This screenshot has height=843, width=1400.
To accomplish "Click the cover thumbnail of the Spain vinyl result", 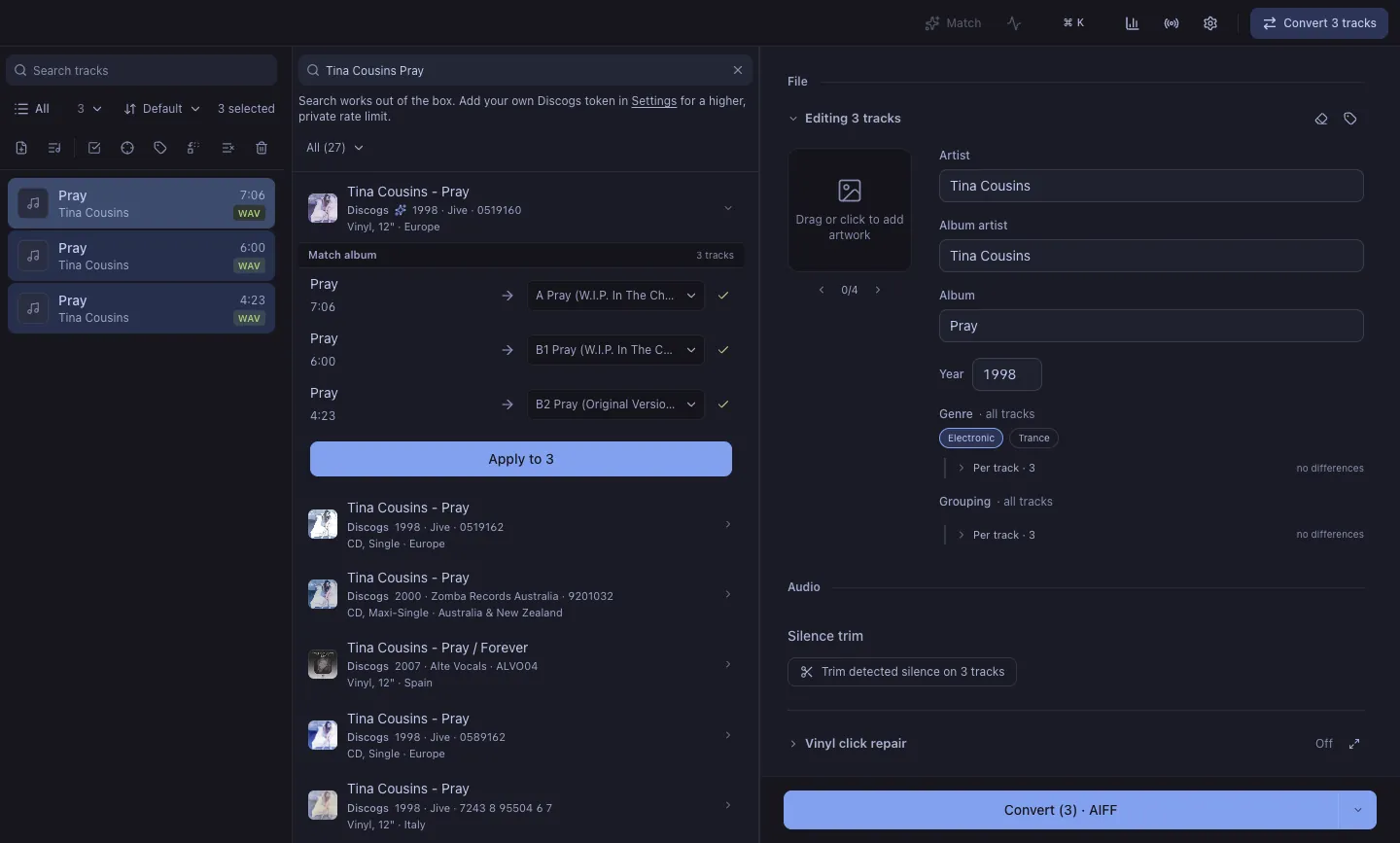I will [x=323, y=664].
